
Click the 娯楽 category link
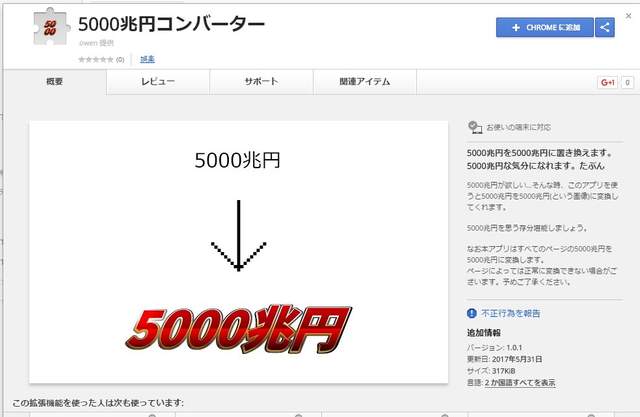pos(147,59)
